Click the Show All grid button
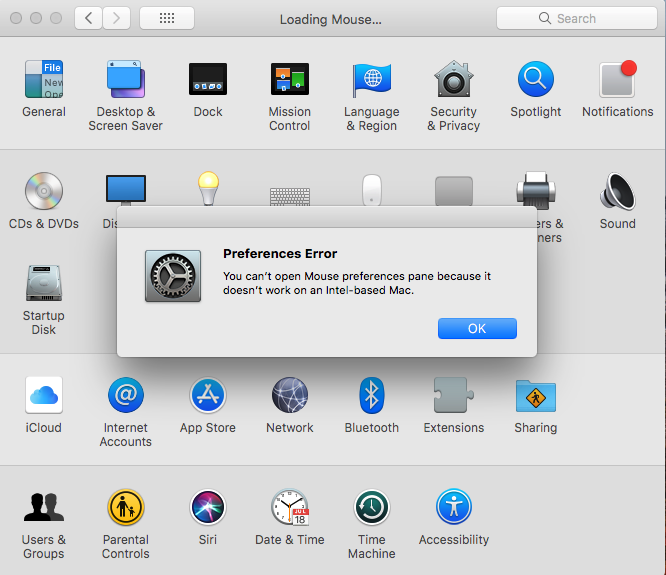The width and height of the screenshot is (666, 575). pyautogui.click(x=167, y=18)
